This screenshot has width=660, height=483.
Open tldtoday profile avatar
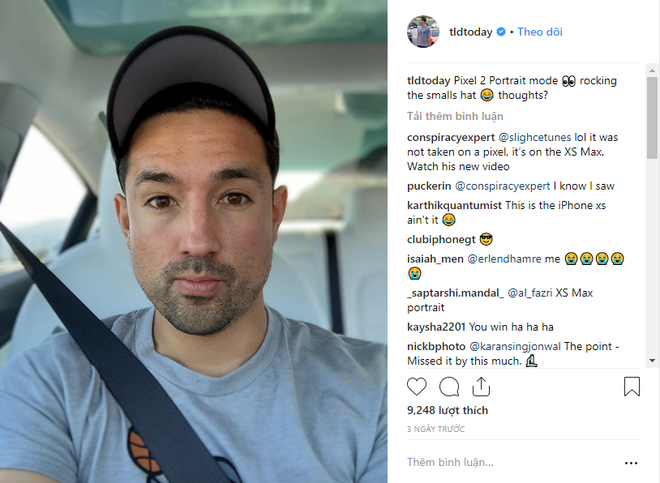coord(423,32)
